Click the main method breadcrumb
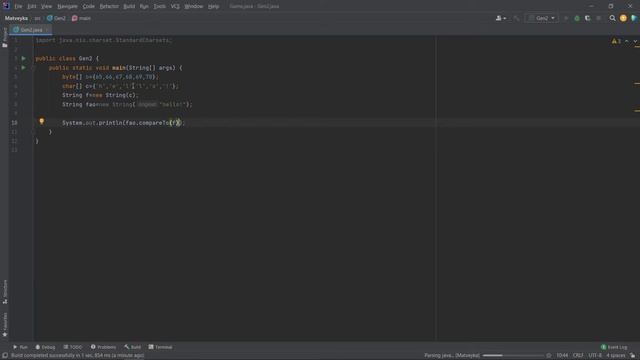Image resolution: width=640 pixels, height=360 pixels. coord(81,18)
